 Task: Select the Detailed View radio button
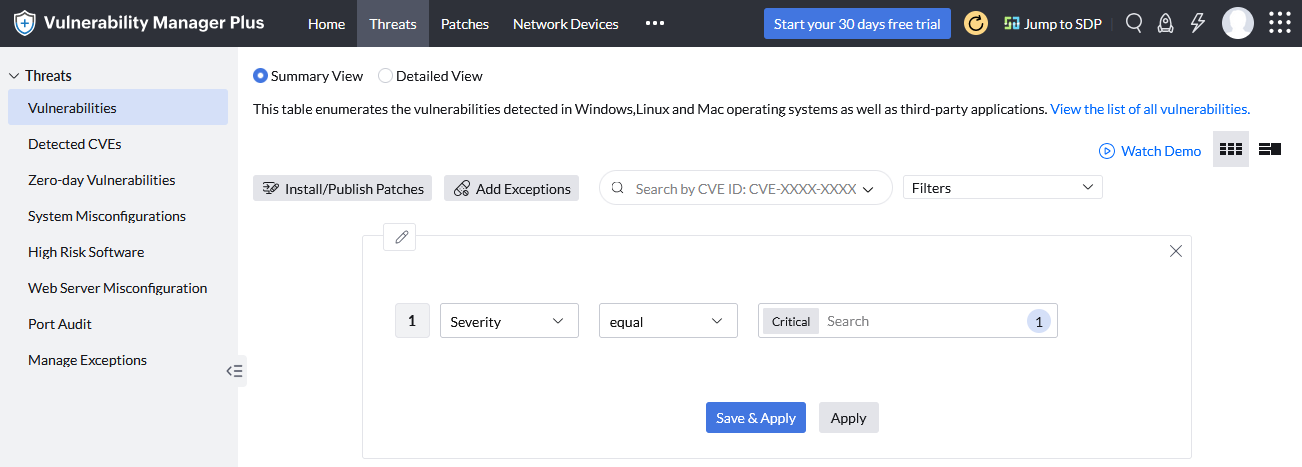point(385,75)
